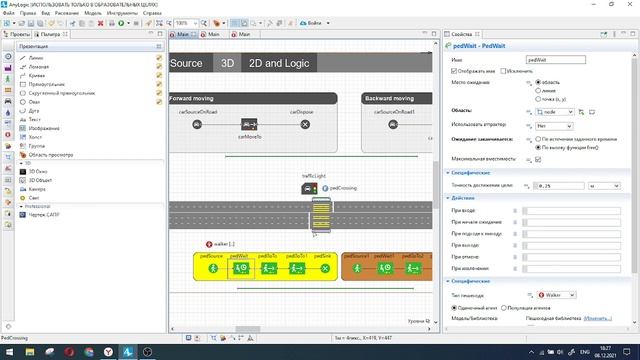Toggle the Исключить checkbox

pyautogui.click(x=503, y=71)
